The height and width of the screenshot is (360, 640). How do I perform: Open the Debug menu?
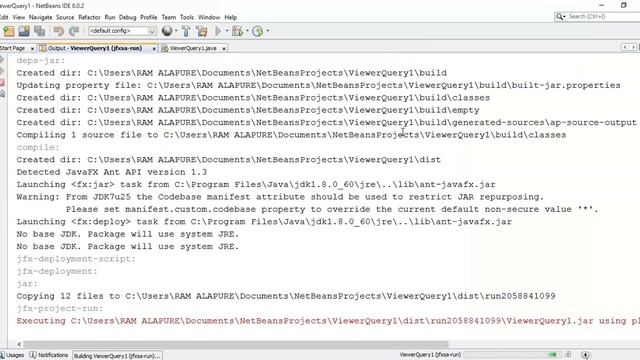(x=127, y=17)
